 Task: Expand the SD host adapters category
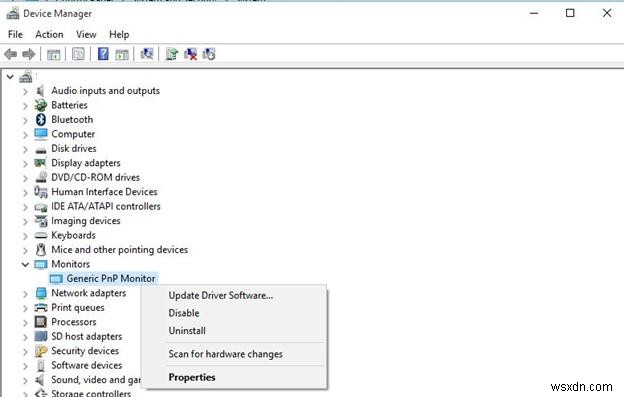[25, 337]
